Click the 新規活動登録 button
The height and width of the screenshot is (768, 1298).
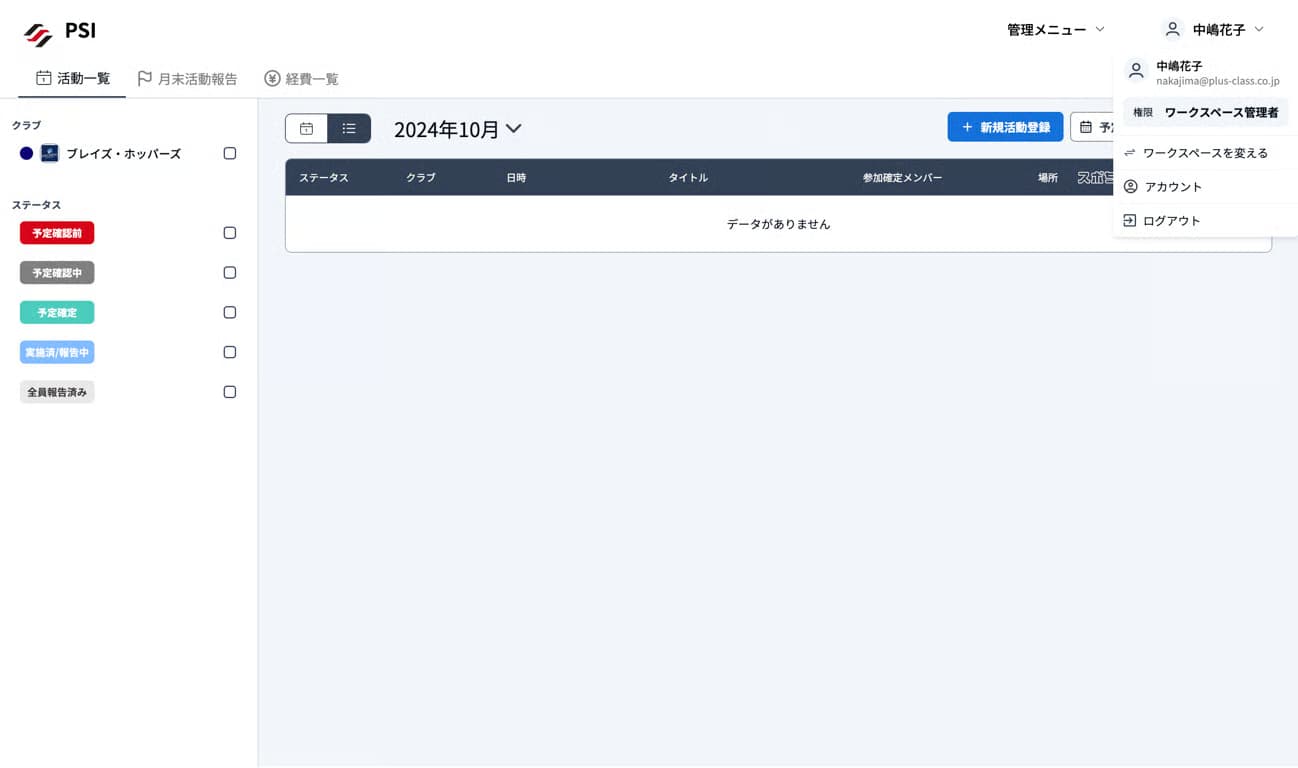tap(1005, 127)
